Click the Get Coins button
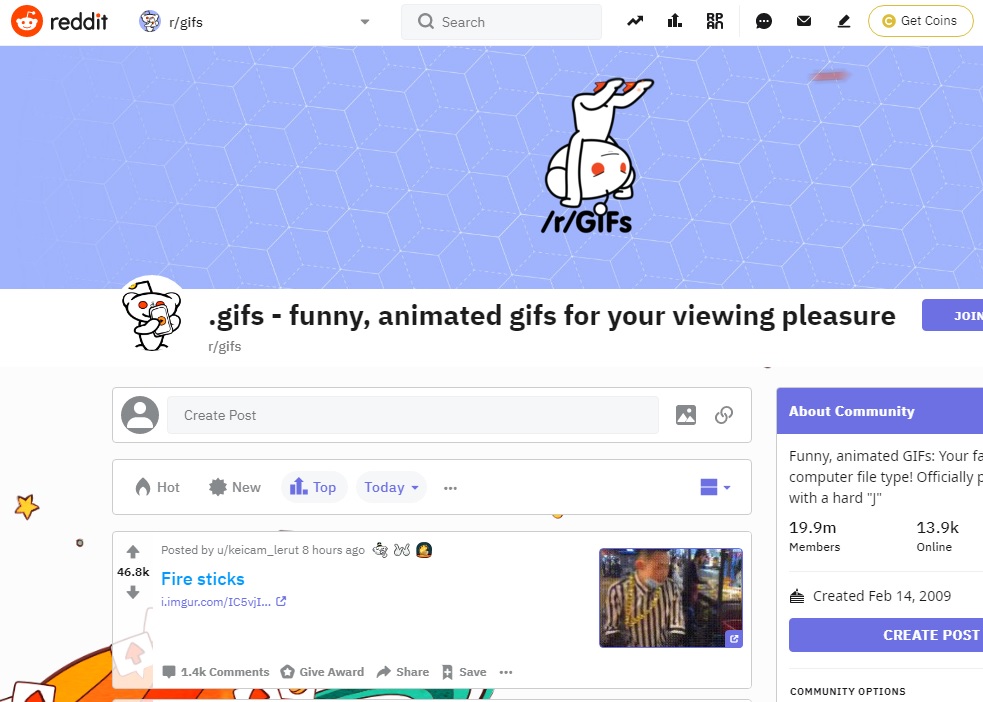 [x=920, y=21]
